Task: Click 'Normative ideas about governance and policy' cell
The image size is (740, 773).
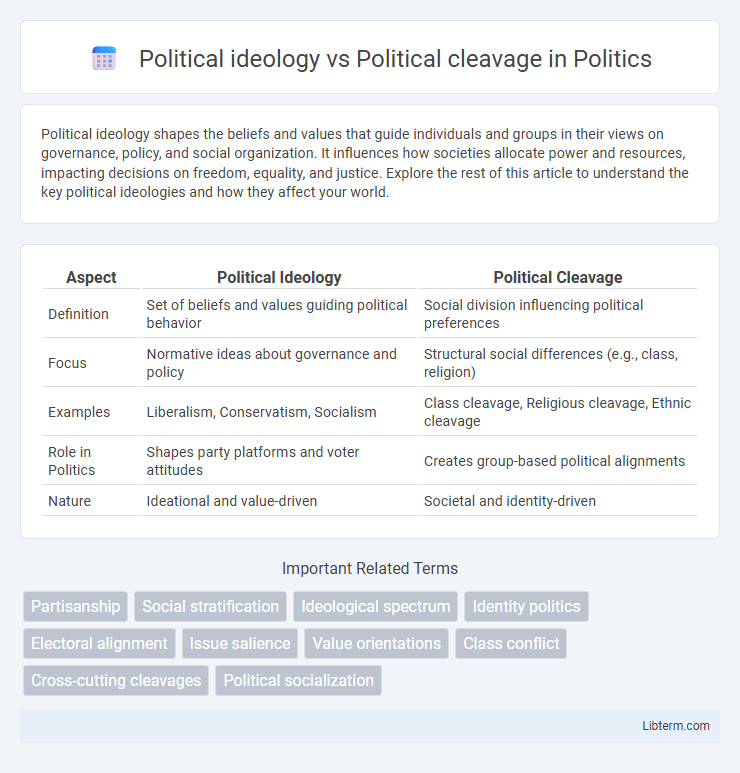Action: click(x=279, y=363)
